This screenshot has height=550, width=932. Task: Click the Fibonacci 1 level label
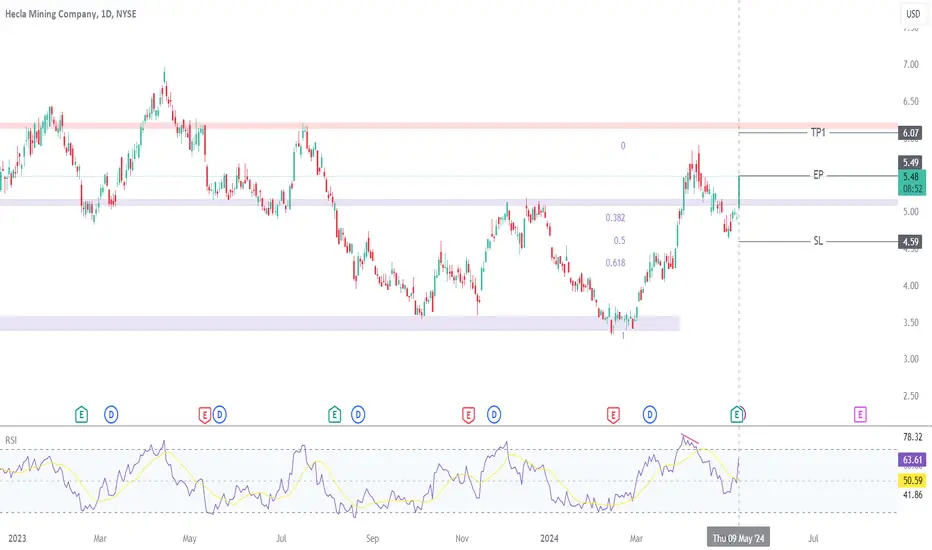623,336
